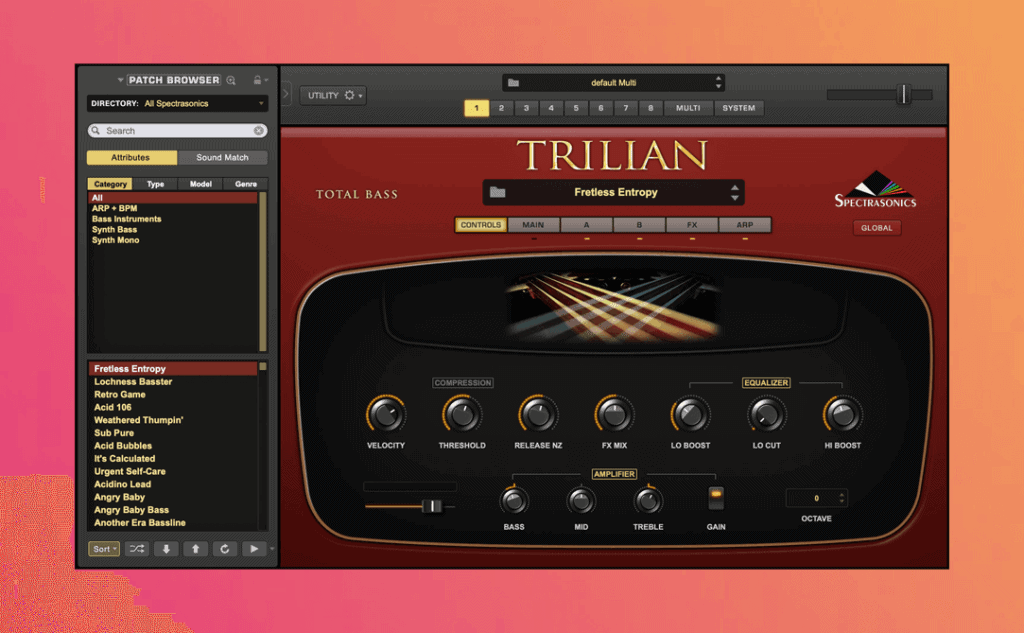Audition patch with play button

click(x=254, y=549)
